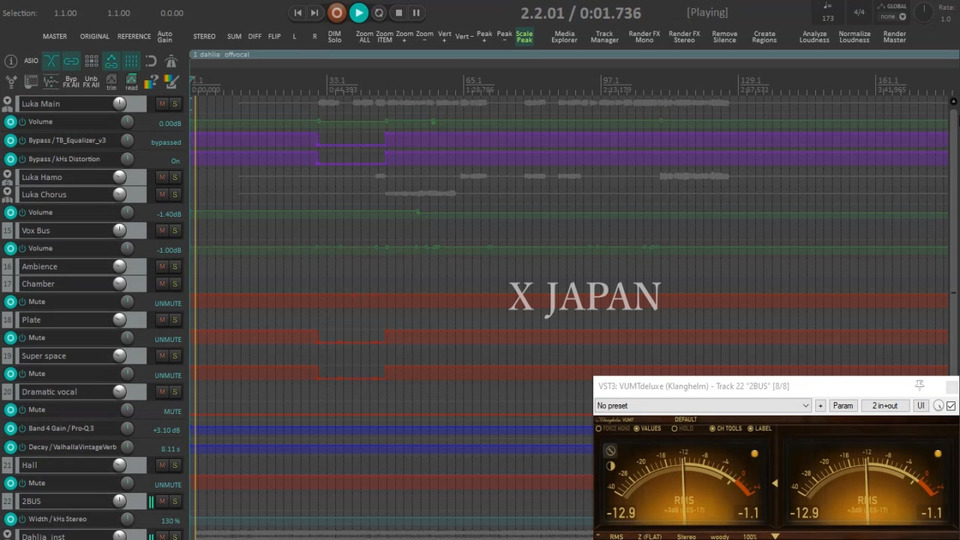Toggle move envelope points with items icon
The image size is (960, 540).
click(x=111, y=61)
